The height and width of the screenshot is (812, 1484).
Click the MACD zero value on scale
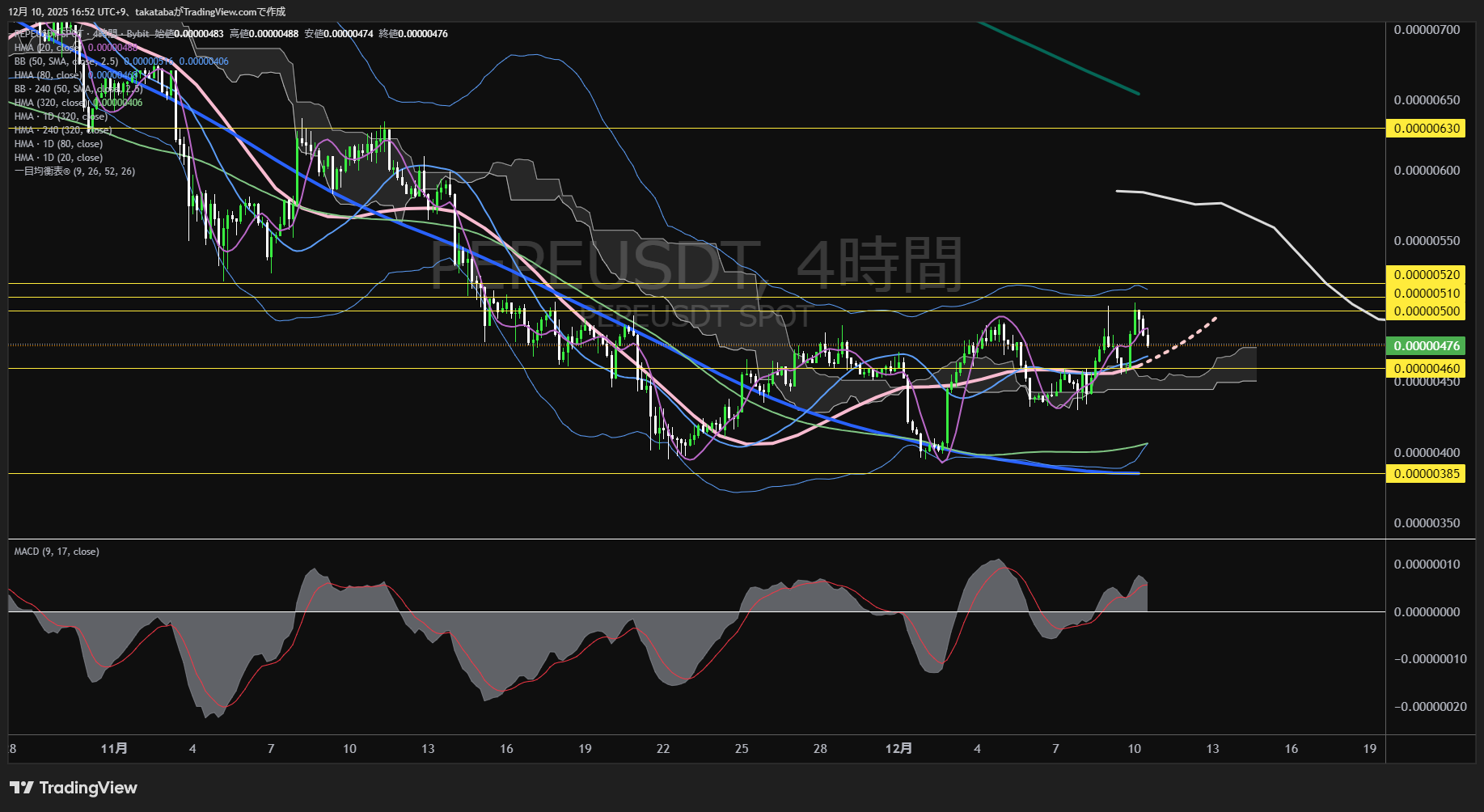1427,612
